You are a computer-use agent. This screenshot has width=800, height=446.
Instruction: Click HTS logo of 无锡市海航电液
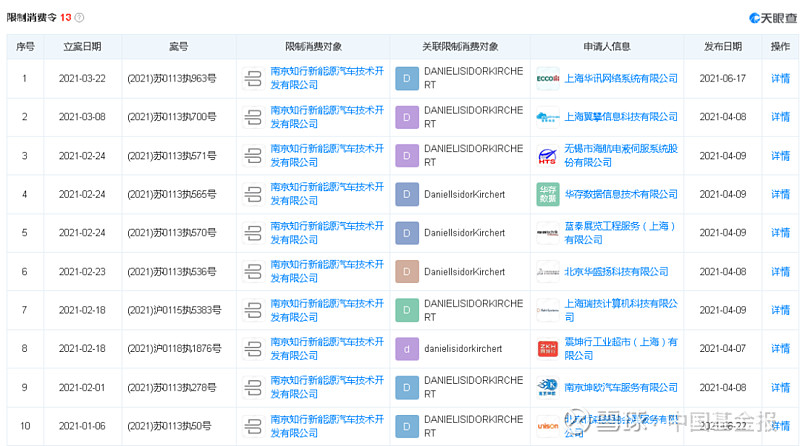coord(548,156)
